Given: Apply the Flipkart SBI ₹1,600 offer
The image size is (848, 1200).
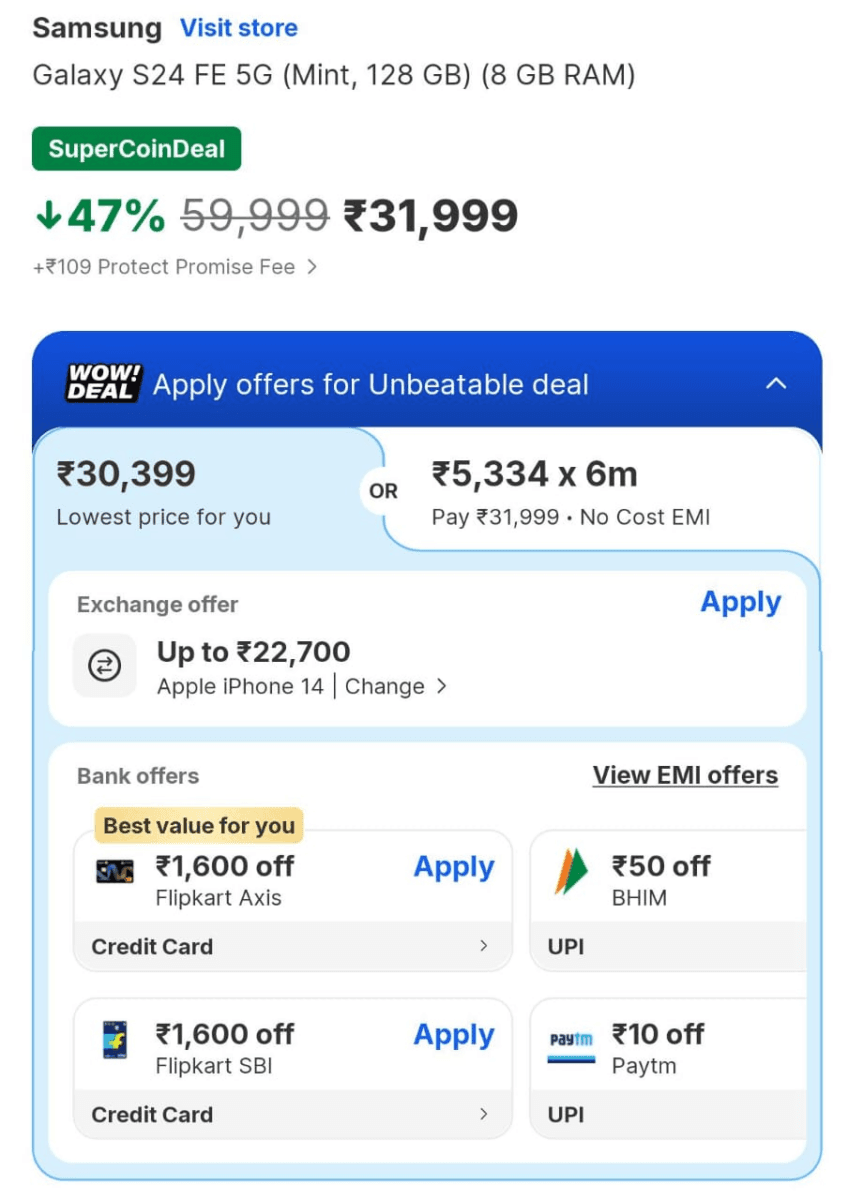Looking at the screenshot, I should pos(454,1035).
